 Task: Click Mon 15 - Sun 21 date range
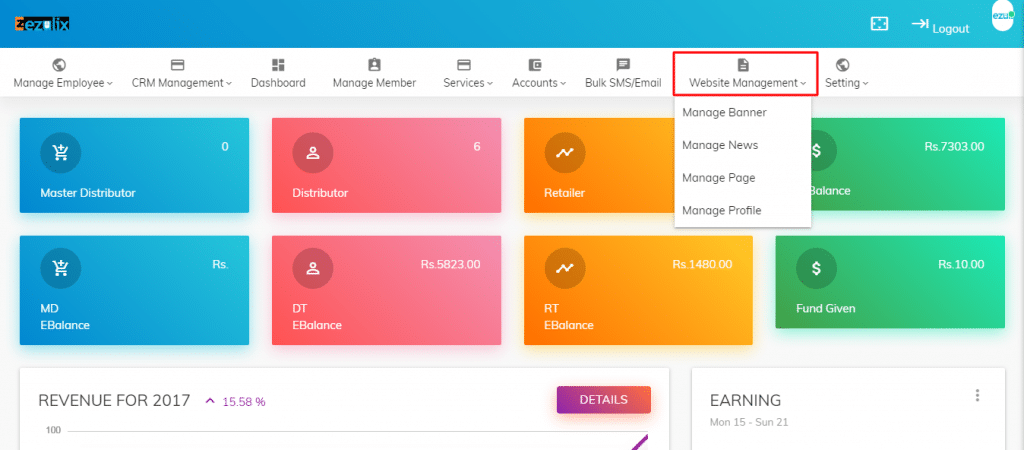coord(749,423)
